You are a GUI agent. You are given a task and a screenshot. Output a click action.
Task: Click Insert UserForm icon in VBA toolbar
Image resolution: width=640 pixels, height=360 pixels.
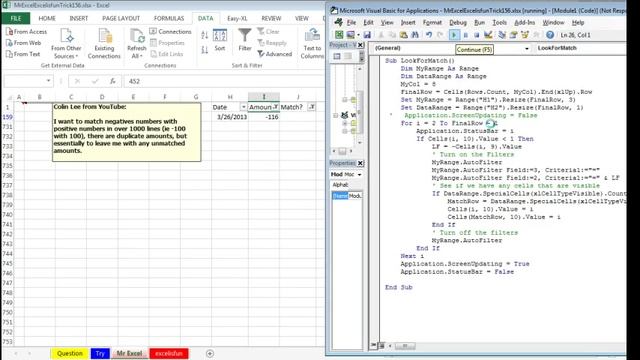[351, 35]
